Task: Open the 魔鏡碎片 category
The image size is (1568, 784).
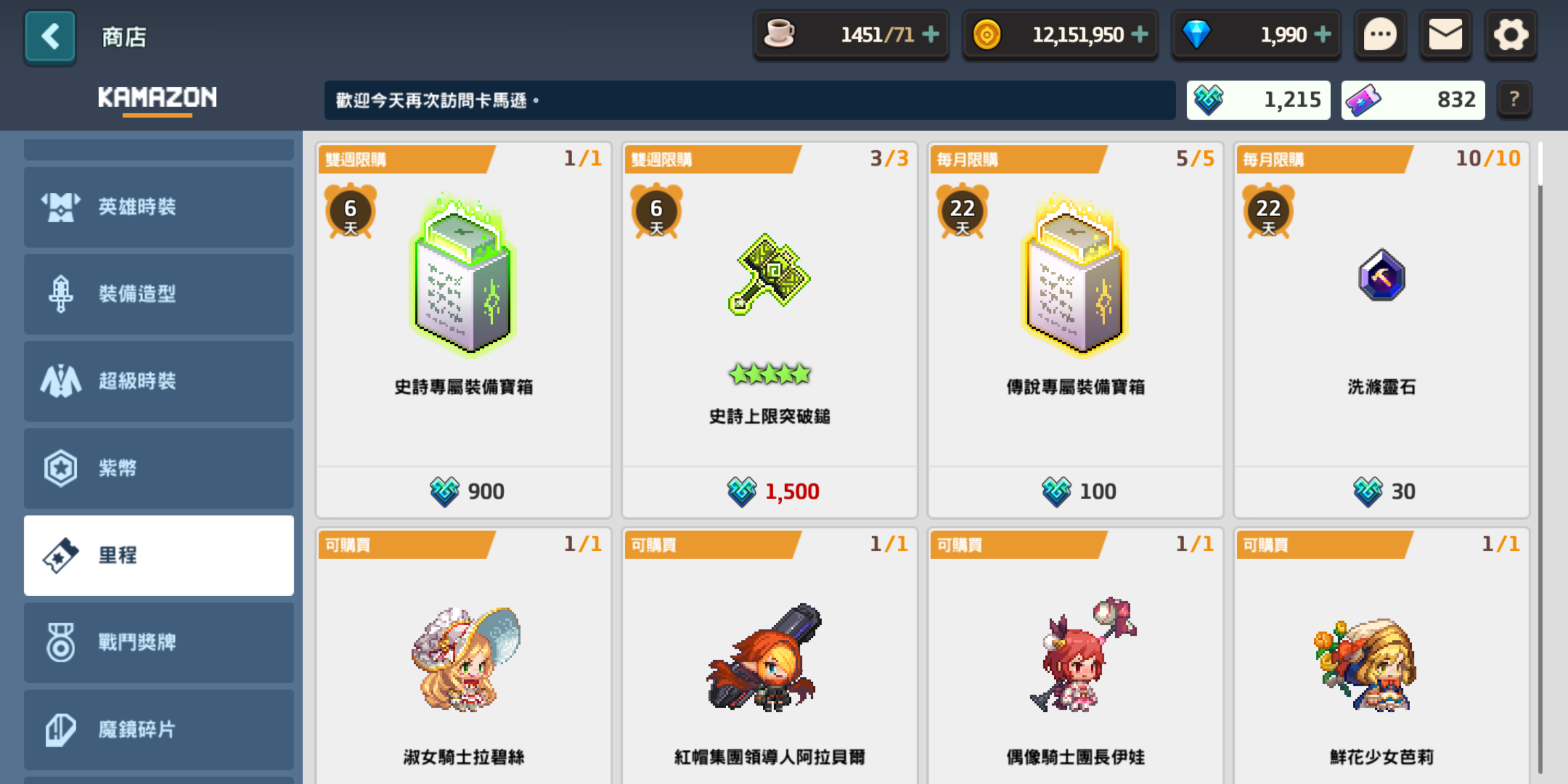Action: (159, 729)
